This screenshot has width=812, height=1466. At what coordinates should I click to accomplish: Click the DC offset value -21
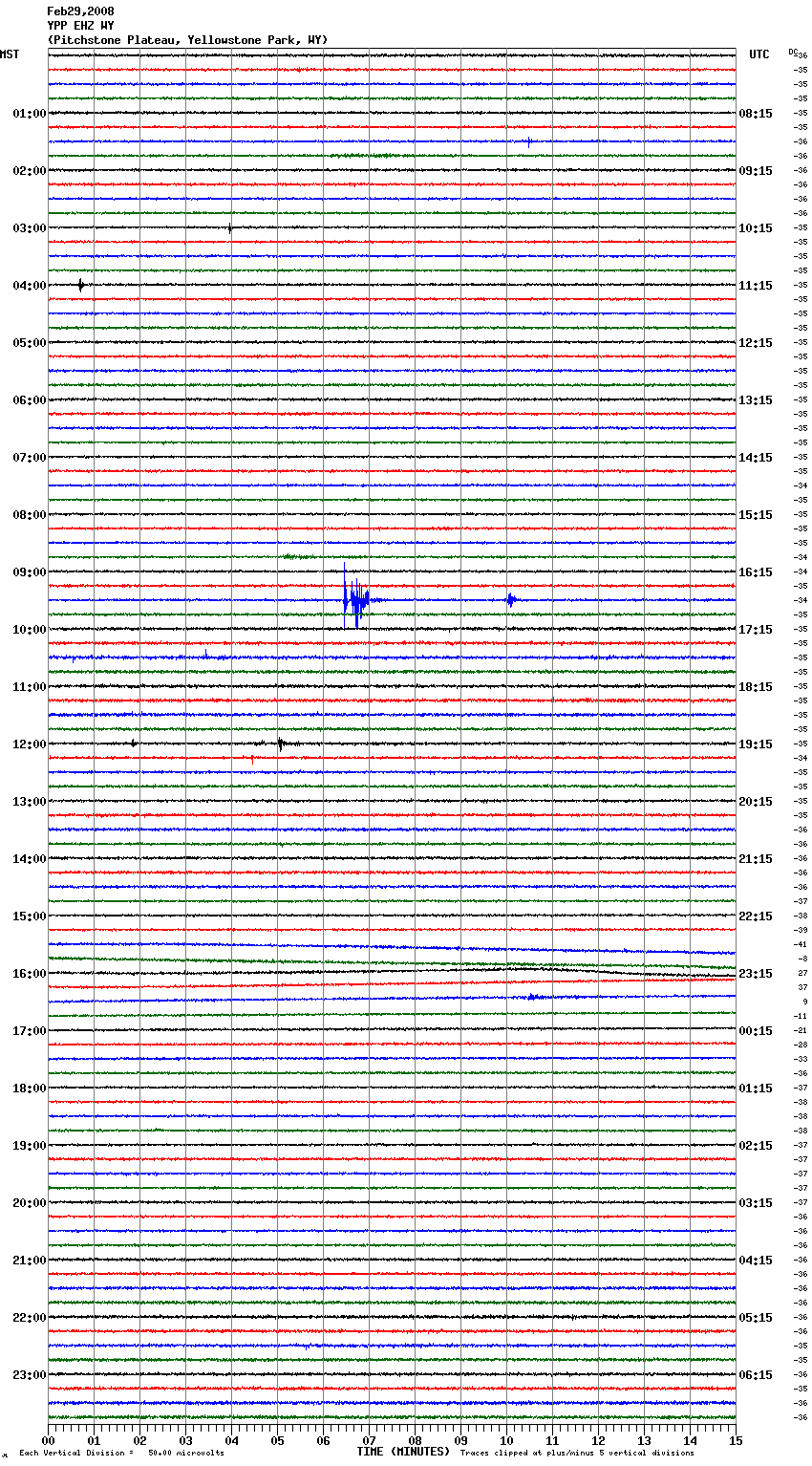[x=801, y=1031]
